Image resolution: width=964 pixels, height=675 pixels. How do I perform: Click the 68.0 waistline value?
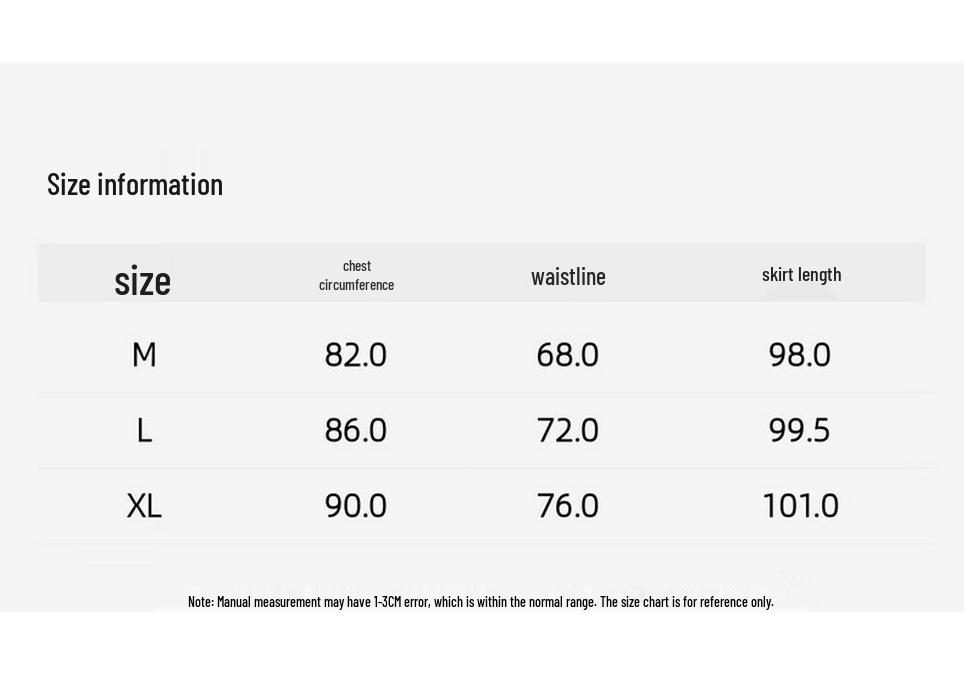[x=567, y=355]
